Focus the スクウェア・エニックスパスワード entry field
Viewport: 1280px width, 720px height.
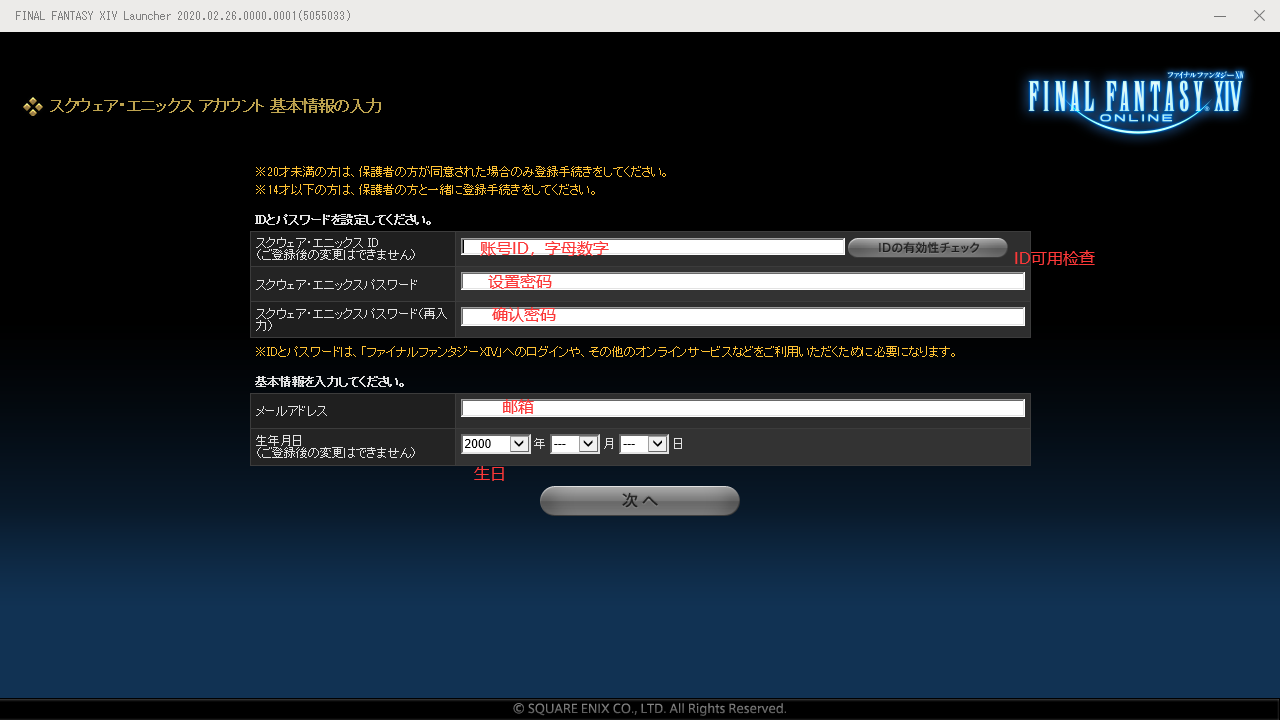pyautogui.click(x=743, y=282)
